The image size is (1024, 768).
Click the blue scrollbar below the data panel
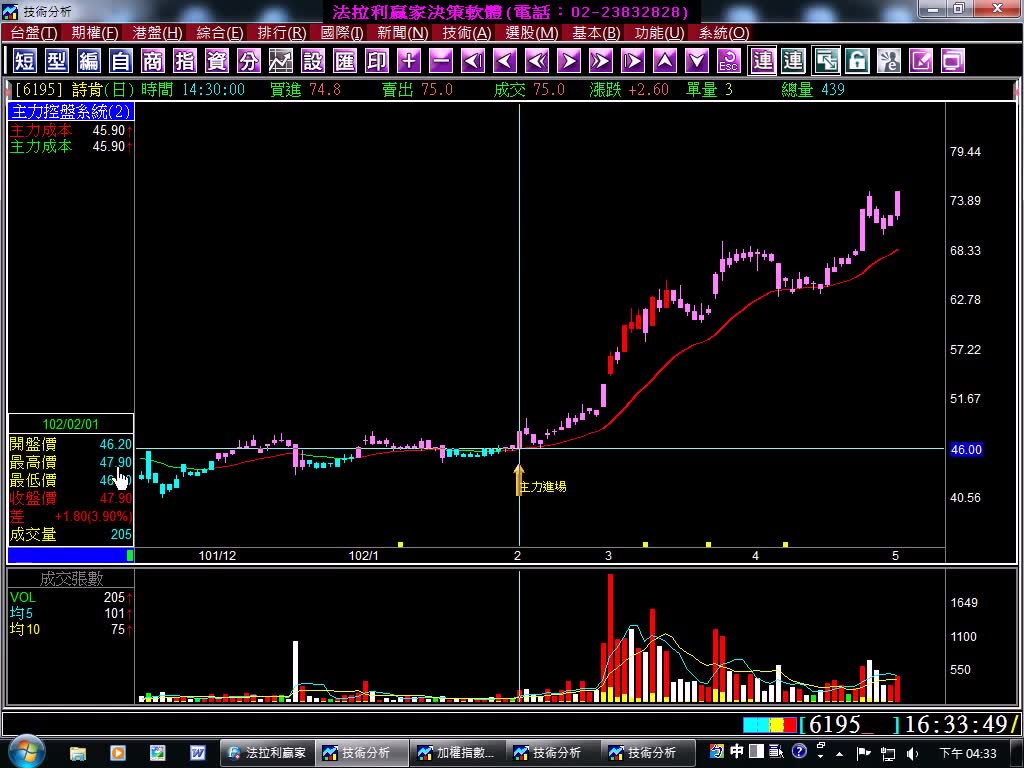point(71,555)
